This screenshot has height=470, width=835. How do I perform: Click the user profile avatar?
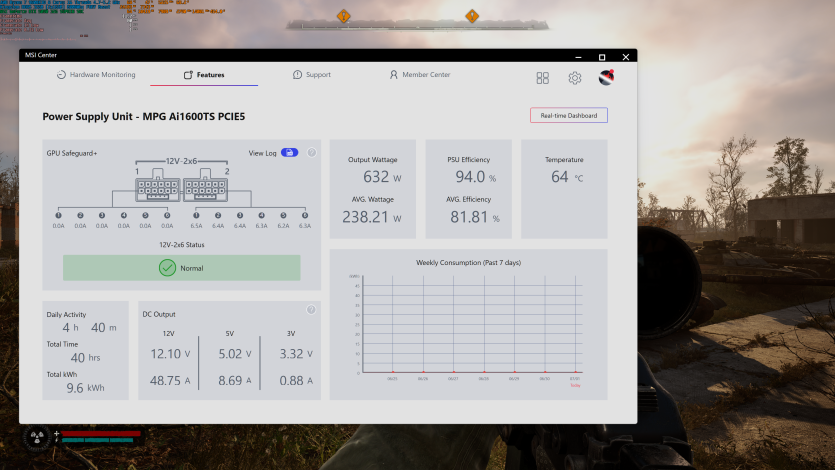click(x=606, y=78)
